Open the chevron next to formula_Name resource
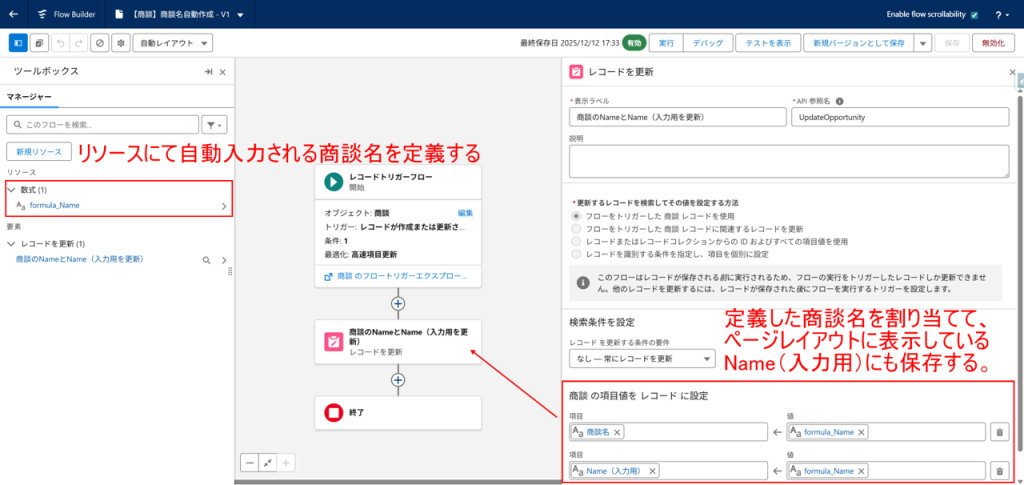 click(224, 206)
